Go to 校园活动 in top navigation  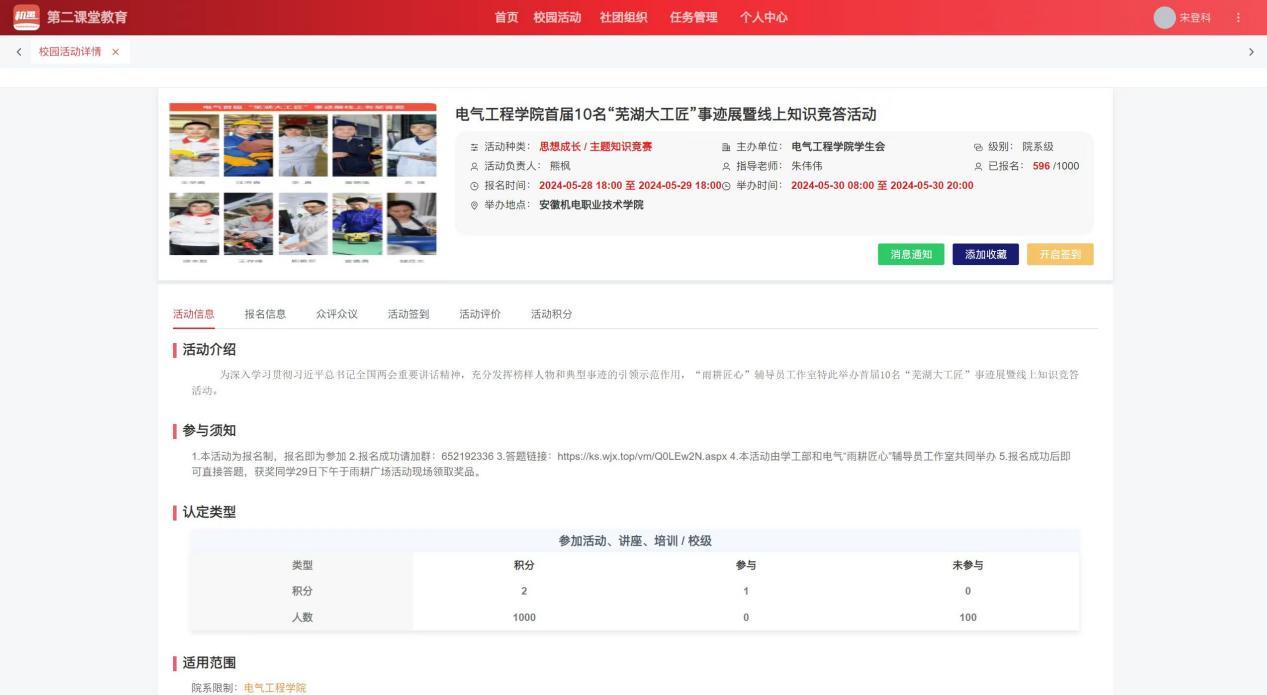click(557, 18)
